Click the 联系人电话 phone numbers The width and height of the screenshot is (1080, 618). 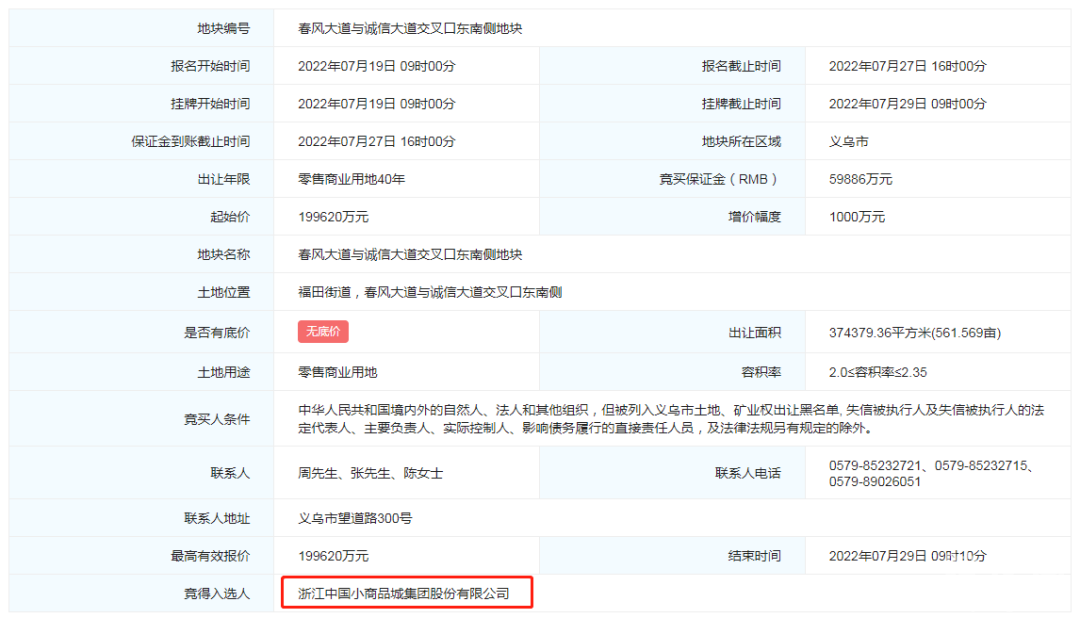[x=930, y=473]
